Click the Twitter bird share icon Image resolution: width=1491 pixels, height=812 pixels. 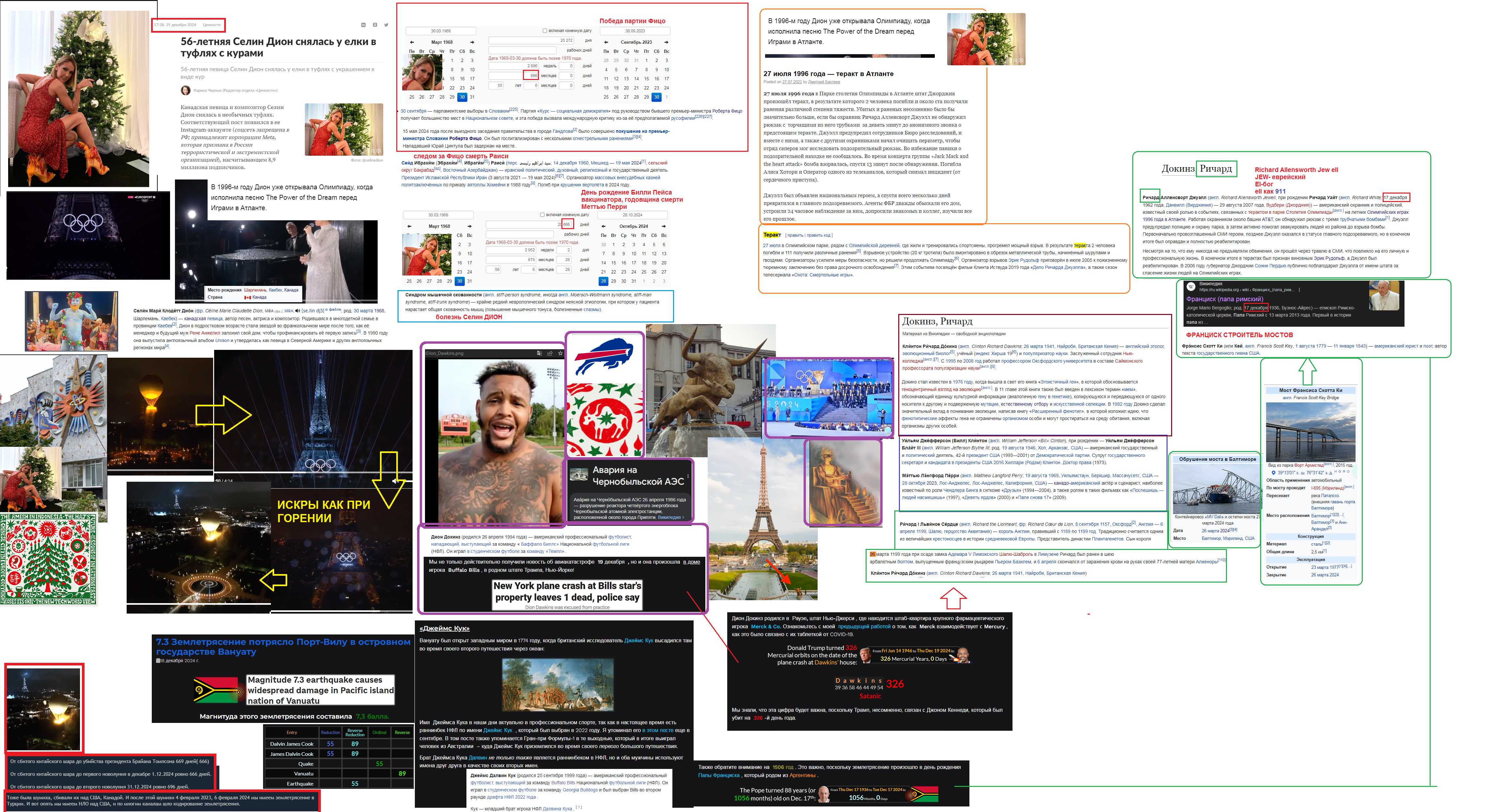click(386, 25)
